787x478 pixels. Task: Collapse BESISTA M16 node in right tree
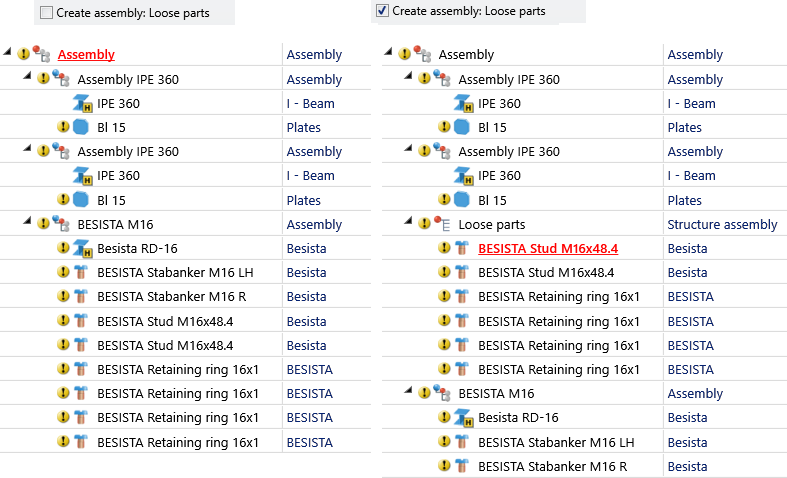tap(409, 390)
